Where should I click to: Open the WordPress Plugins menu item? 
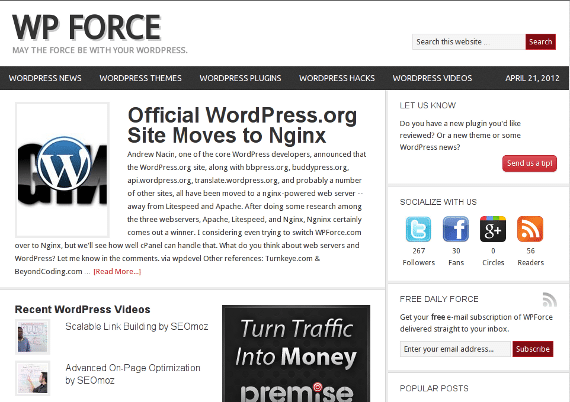click(240, 78)
